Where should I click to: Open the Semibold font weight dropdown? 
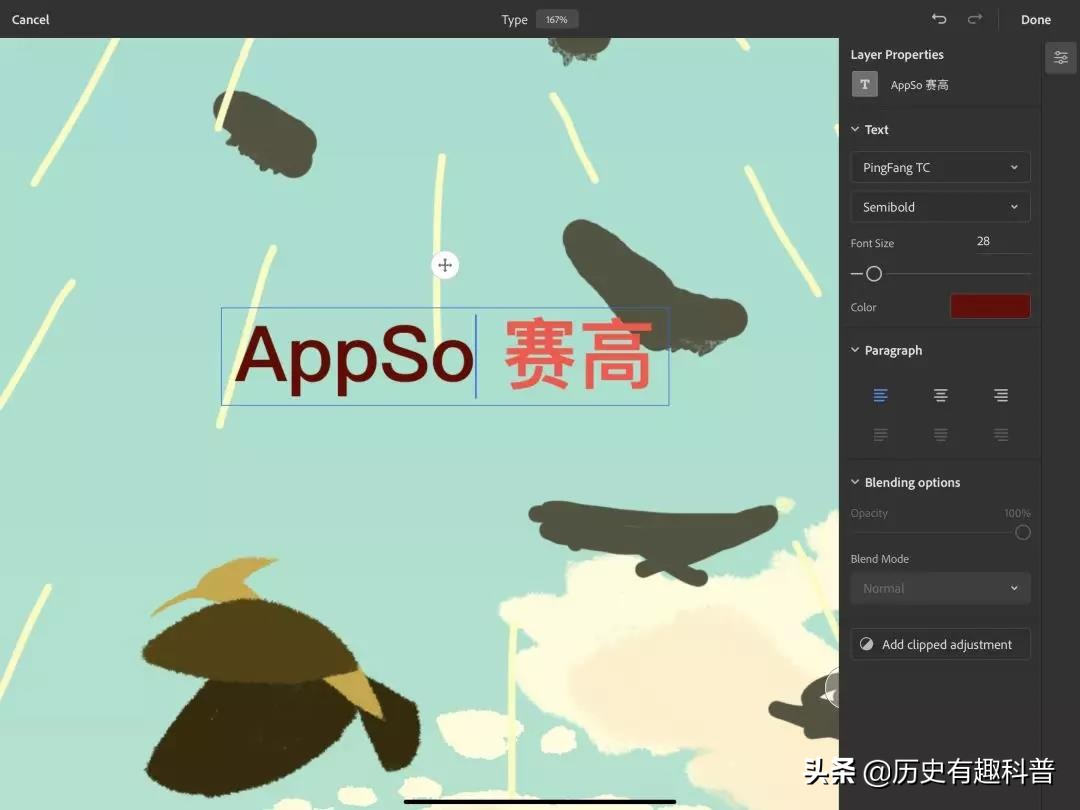tap(940, 207)
